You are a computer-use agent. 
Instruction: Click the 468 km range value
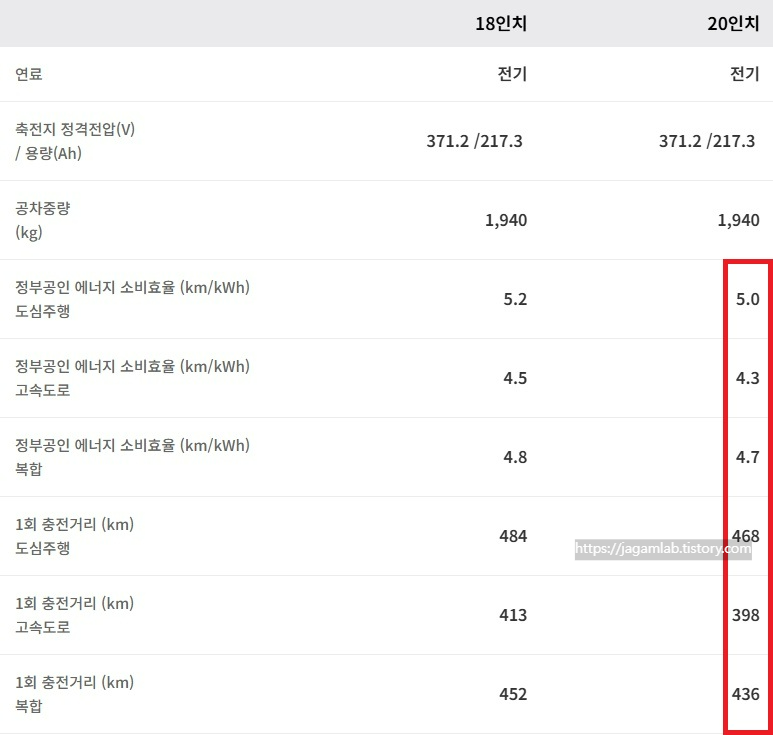tap(745, 536)
